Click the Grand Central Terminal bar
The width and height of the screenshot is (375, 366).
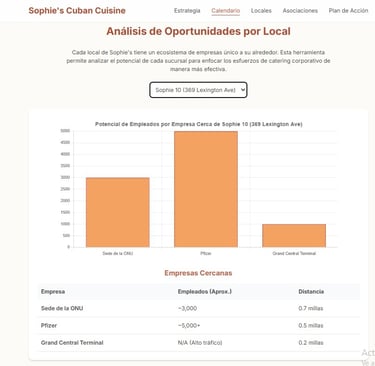click(294, 236)
